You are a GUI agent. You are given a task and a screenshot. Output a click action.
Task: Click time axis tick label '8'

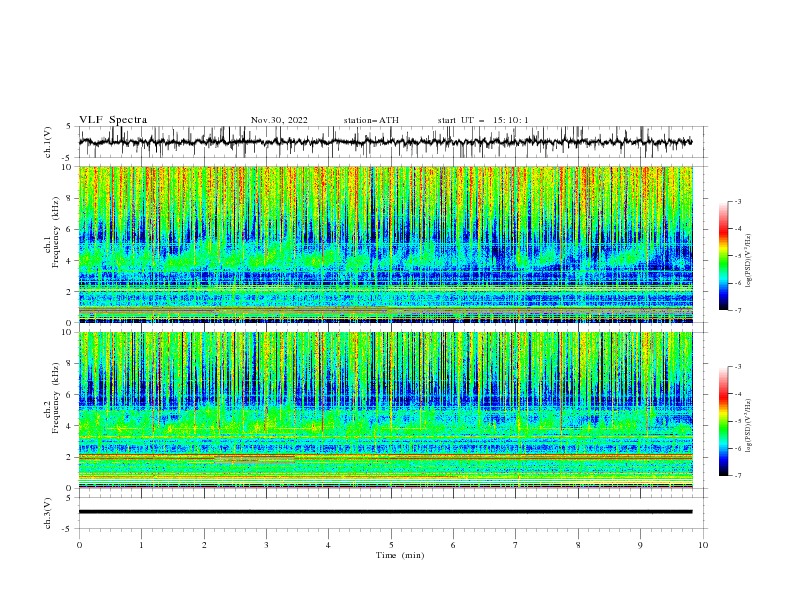point(578,545)
